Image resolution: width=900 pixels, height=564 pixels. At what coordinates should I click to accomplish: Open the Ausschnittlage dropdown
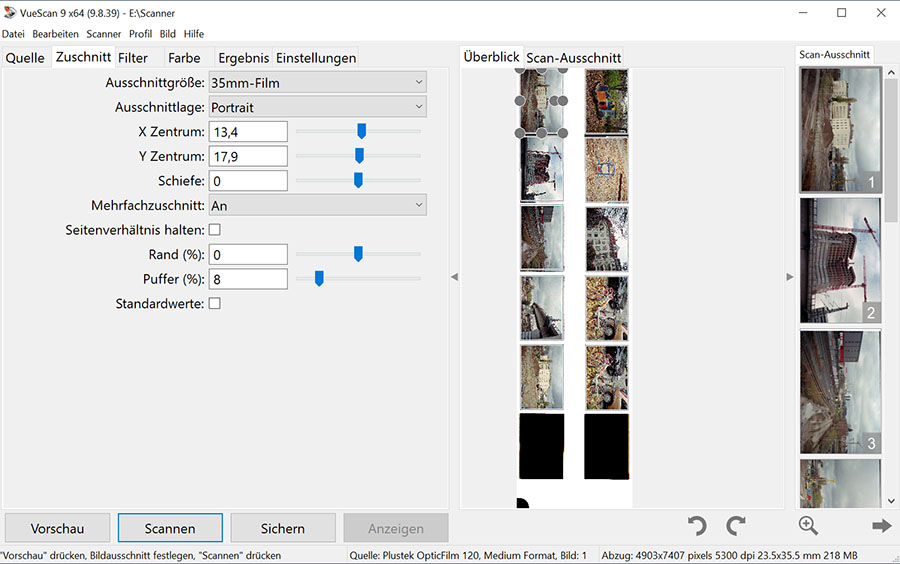click(317, 107)
